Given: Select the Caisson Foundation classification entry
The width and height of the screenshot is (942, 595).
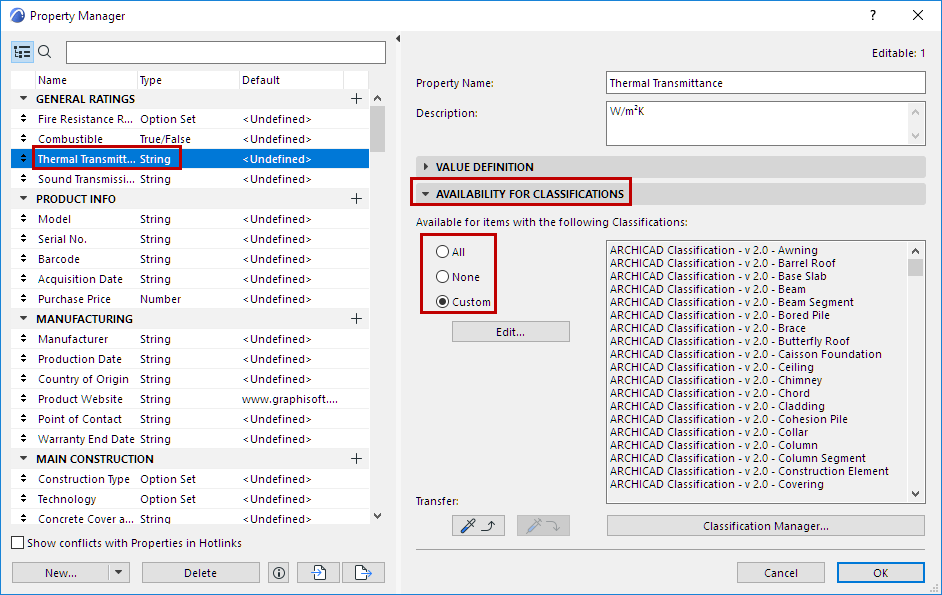Looking at the screenshot, I should click(746, 354).
